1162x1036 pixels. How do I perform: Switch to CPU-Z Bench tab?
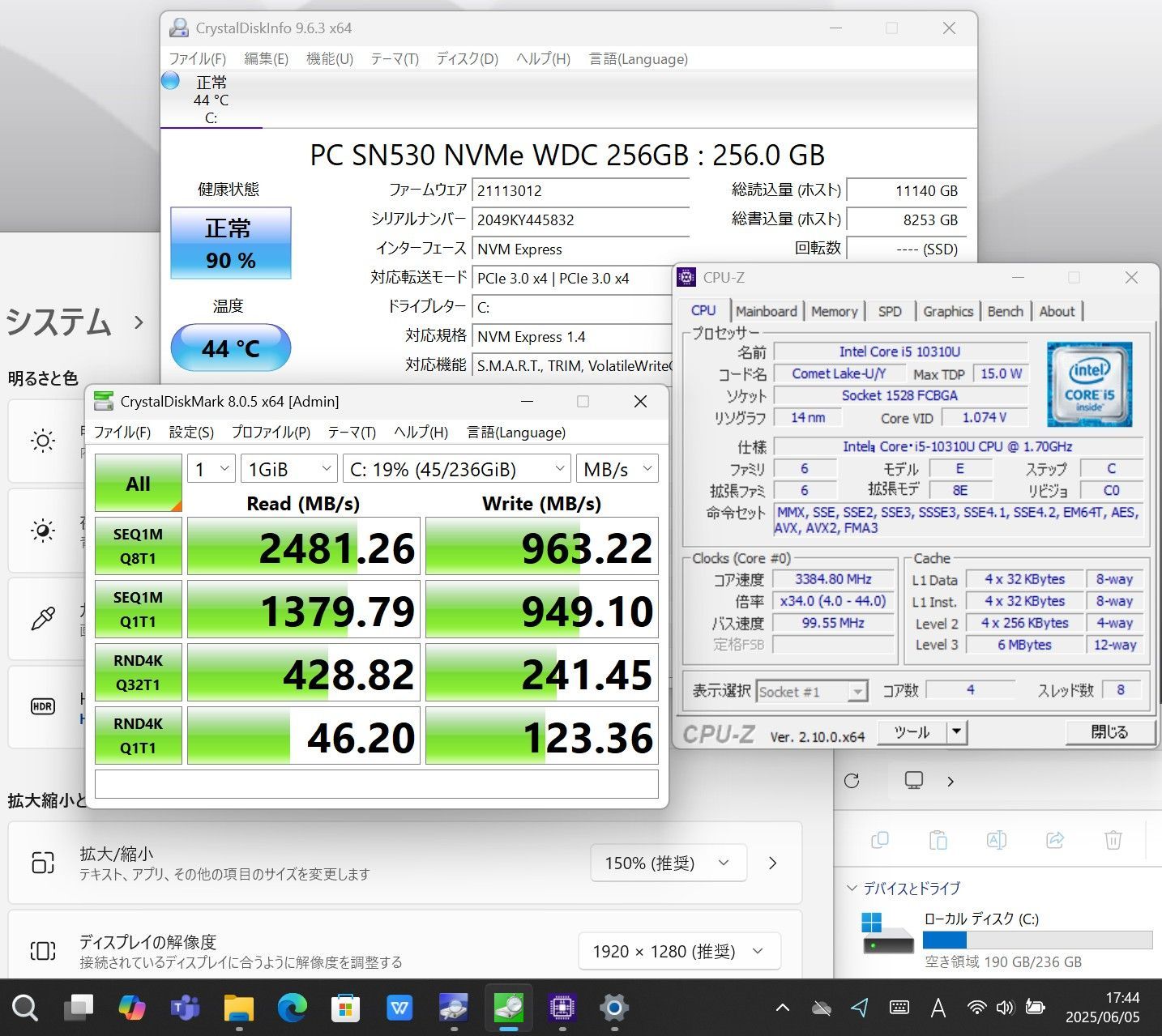coord(1005,311)
